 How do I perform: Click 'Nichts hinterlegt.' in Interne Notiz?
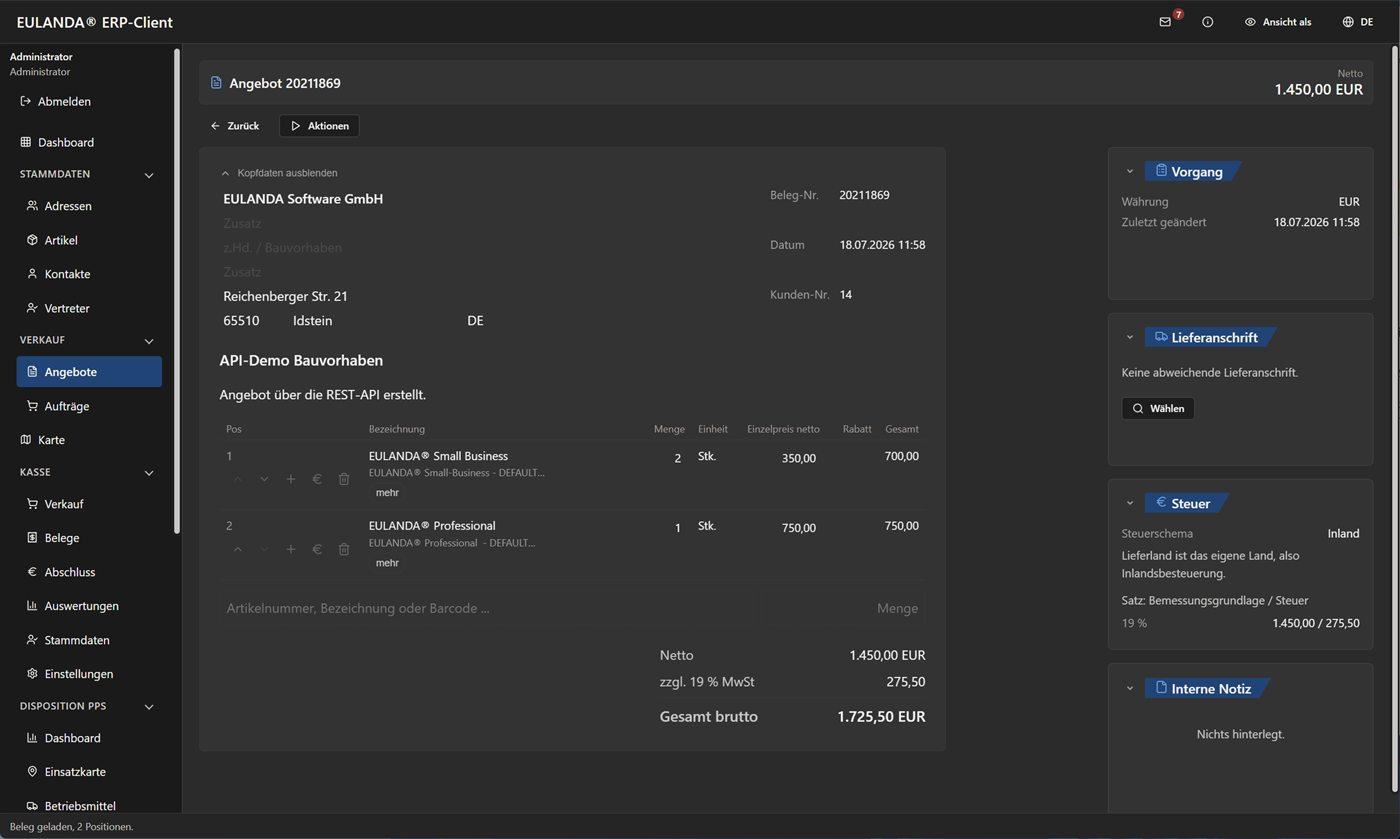[1240, 734]
